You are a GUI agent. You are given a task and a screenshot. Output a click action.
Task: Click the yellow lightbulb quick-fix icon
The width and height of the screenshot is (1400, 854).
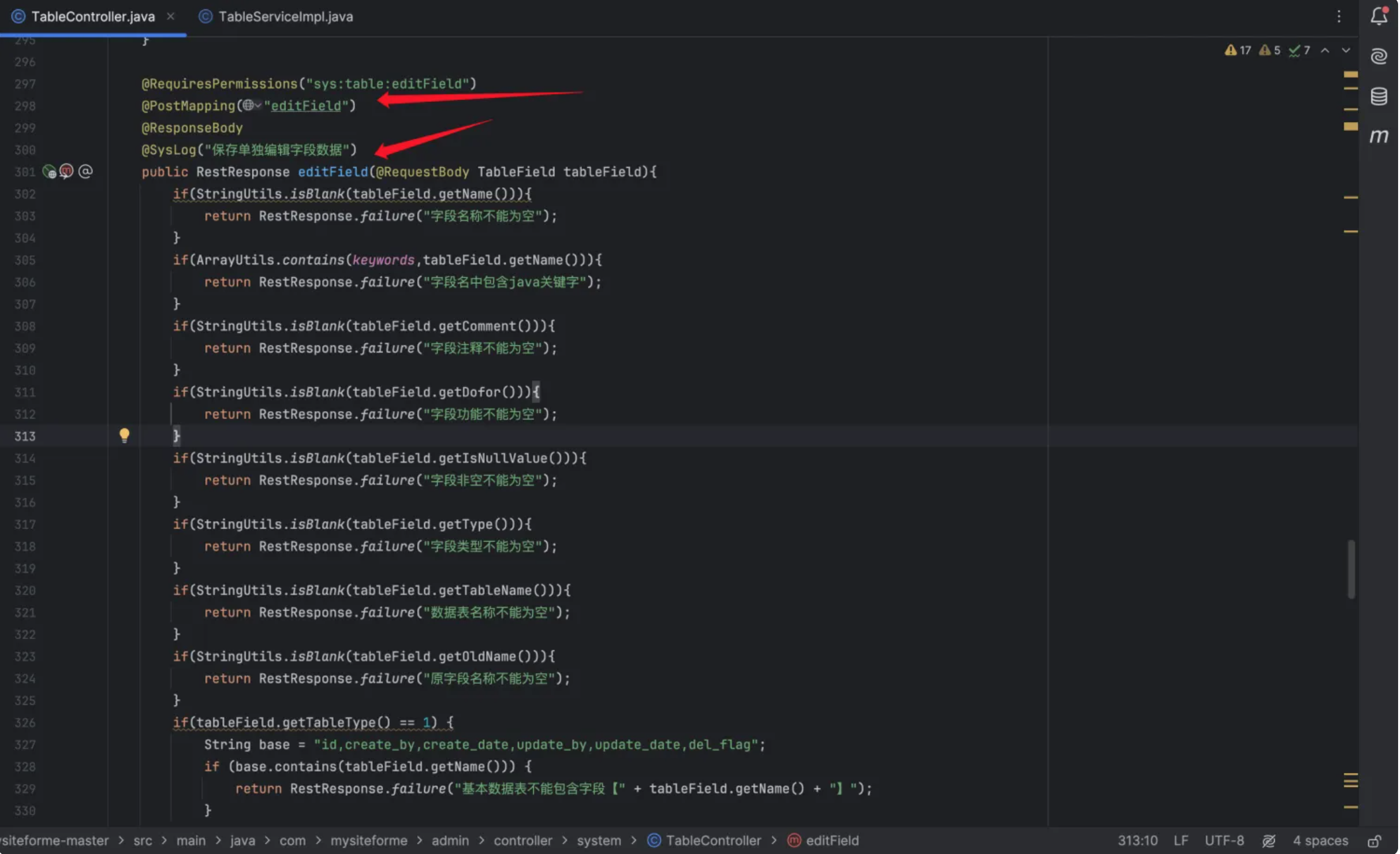coord(124,435)
